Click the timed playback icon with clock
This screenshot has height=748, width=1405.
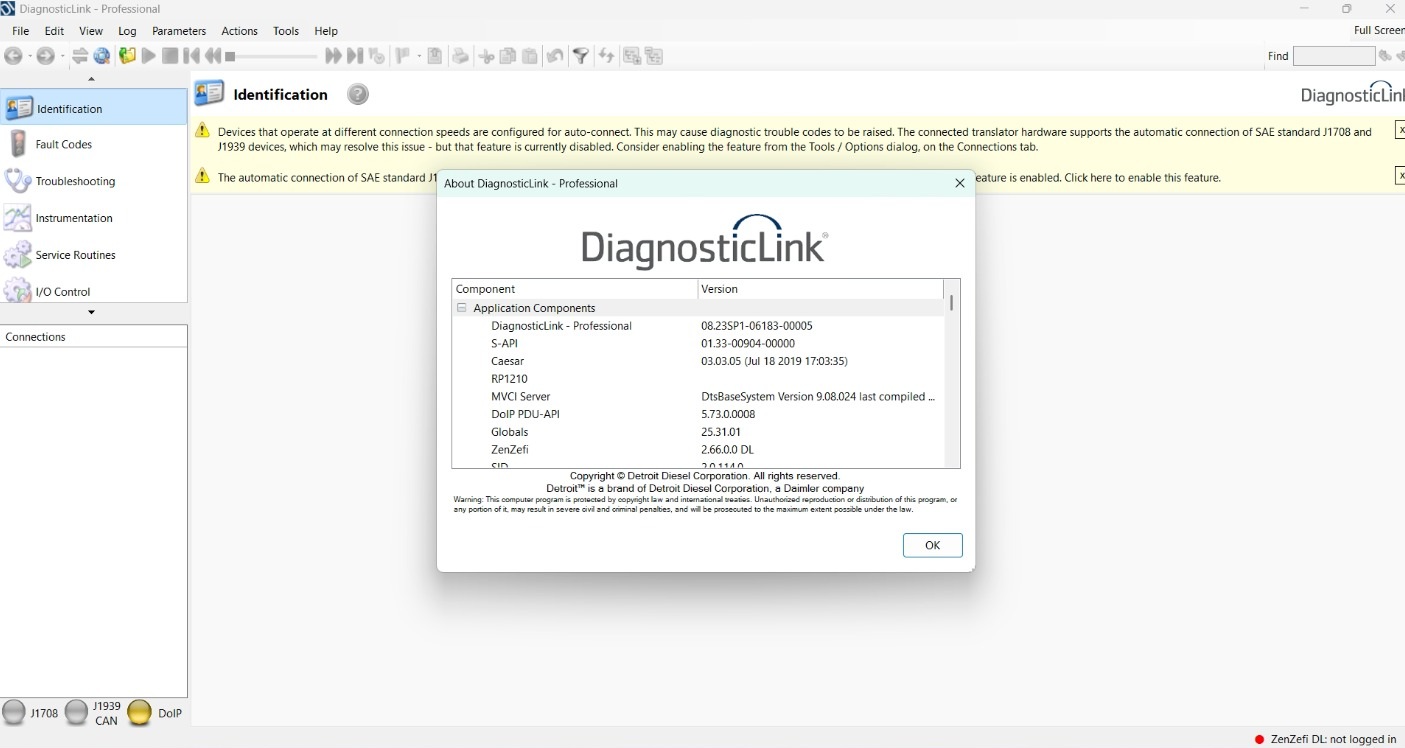tap(377, 56)
